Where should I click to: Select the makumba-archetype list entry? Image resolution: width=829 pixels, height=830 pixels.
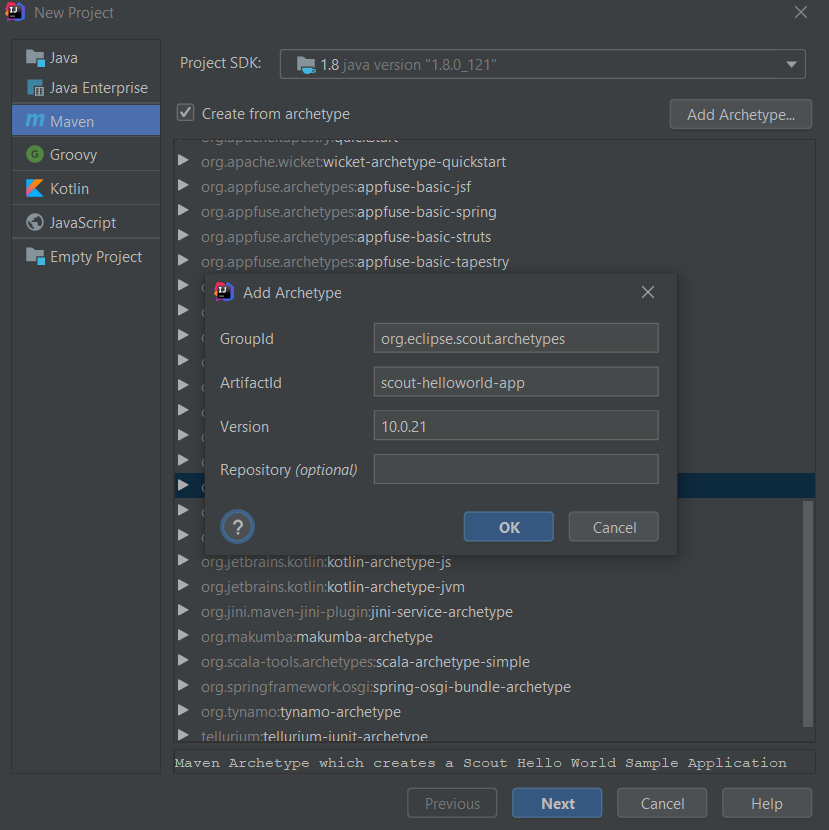click(x=317, y=637)
